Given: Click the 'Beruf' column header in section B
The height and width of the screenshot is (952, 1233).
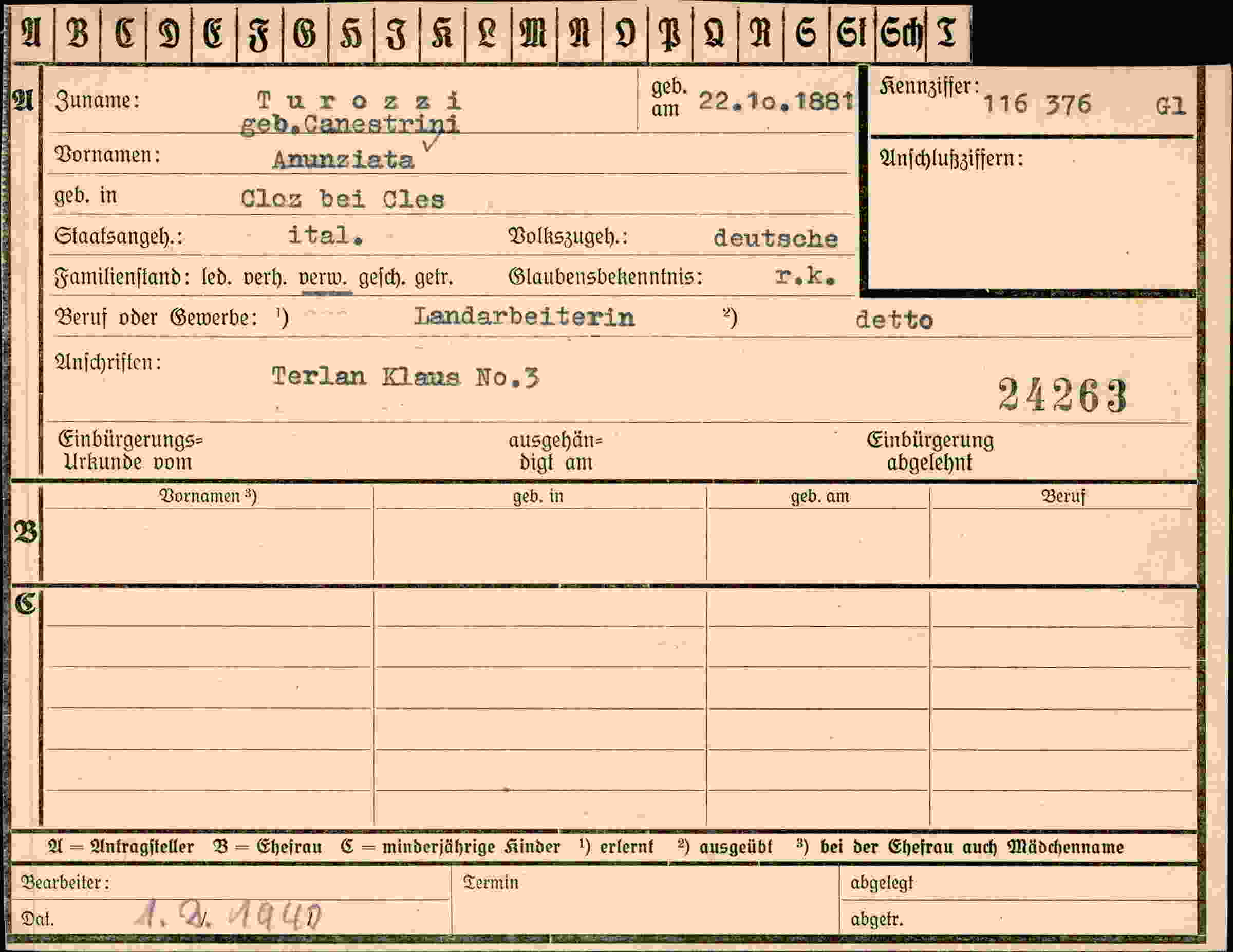Looking at the screenshot, I should (x=1063, y=496).
